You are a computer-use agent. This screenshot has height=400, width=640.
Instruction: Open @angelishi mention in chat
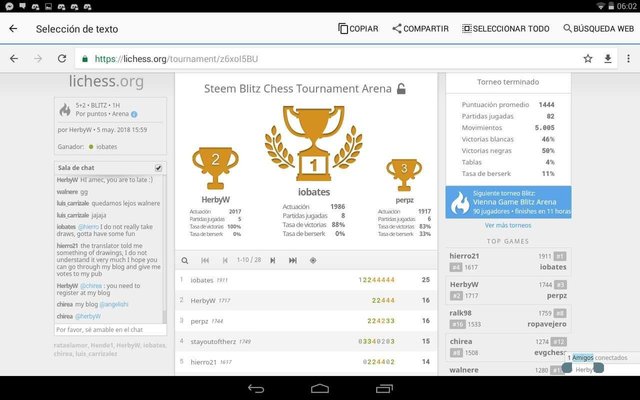pos(114,304)
